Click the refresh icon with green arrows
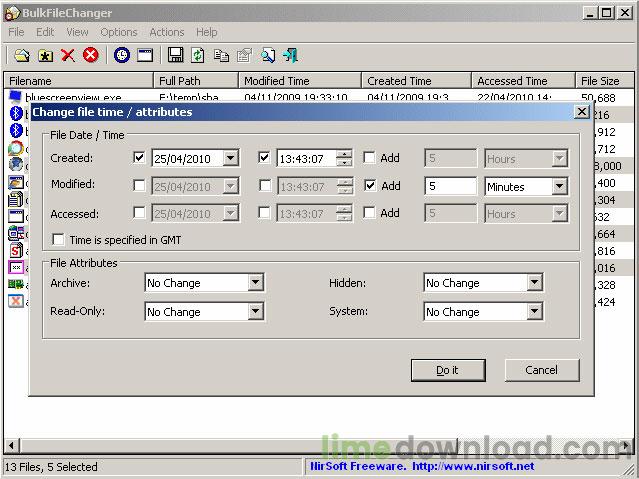 click(x=198, y=55)
